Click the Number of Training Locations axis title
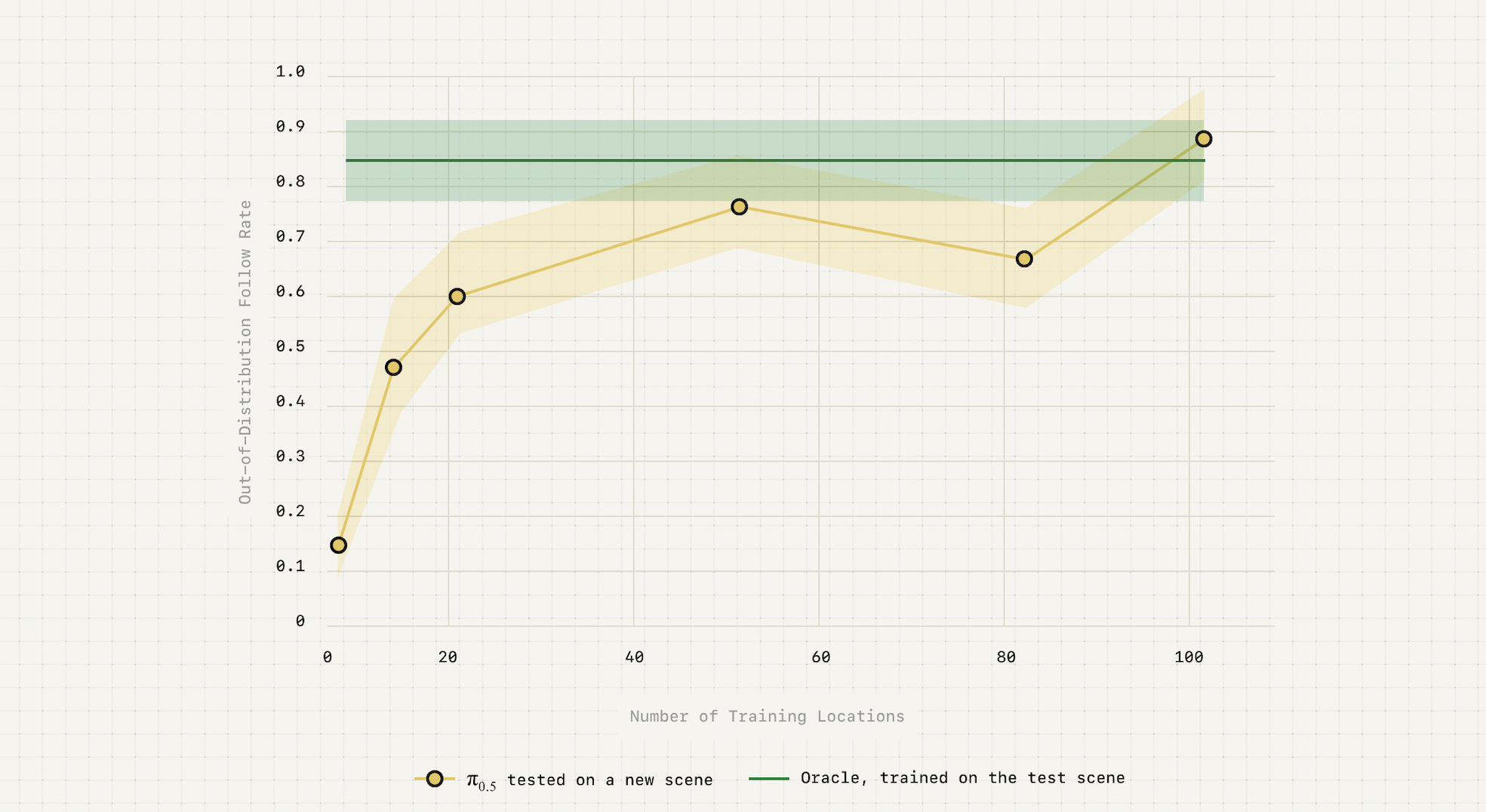 [767, 716]
